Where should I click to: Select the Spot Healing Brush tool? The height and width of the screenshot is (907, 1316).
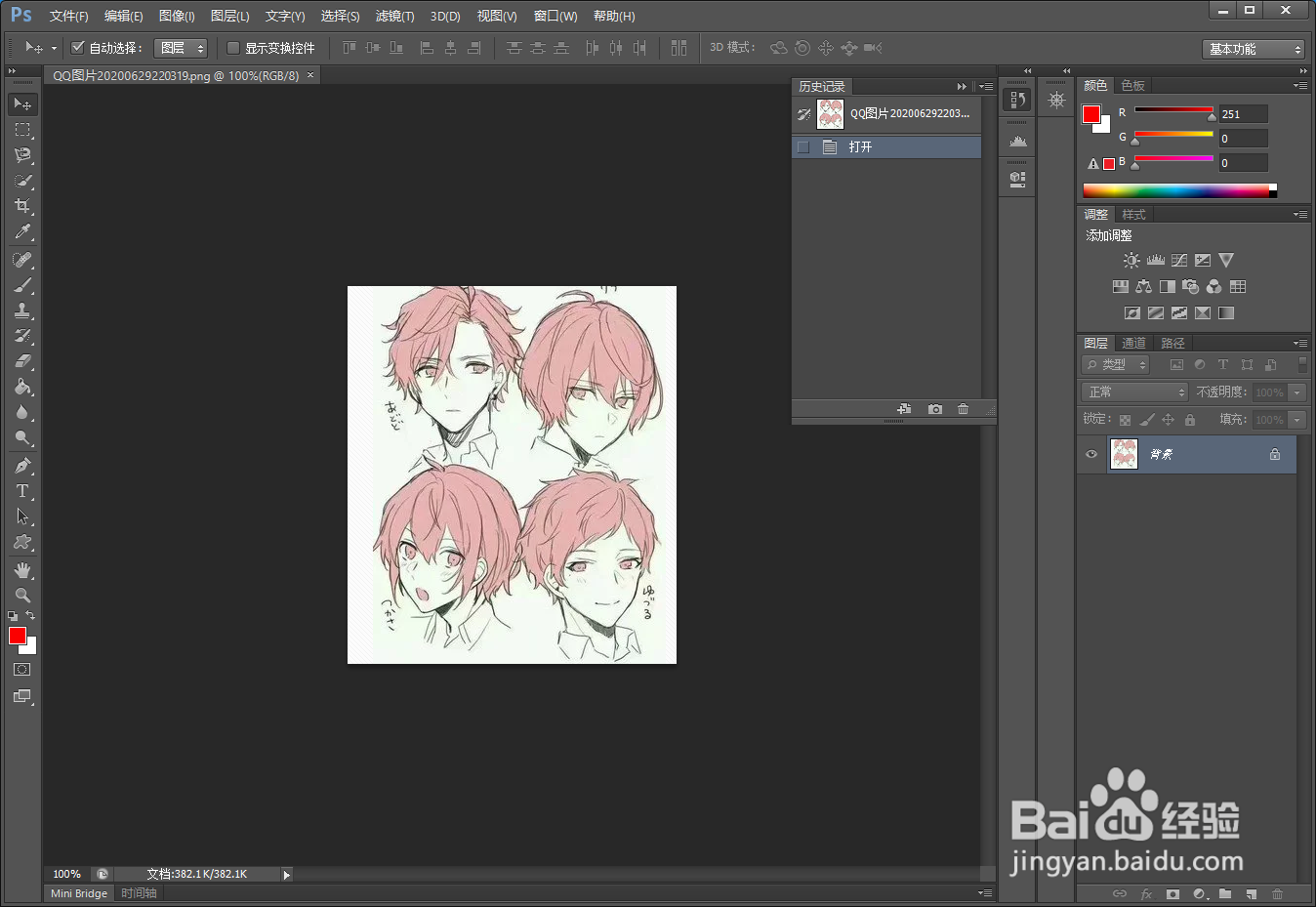22,260
